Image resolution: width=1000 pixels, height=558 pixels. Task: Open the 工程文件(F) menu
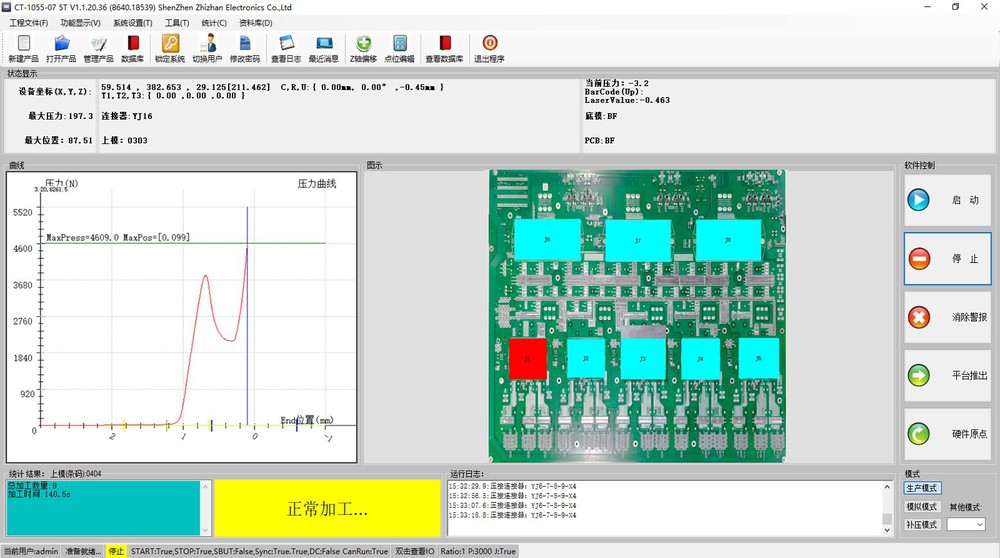point(28,22)
